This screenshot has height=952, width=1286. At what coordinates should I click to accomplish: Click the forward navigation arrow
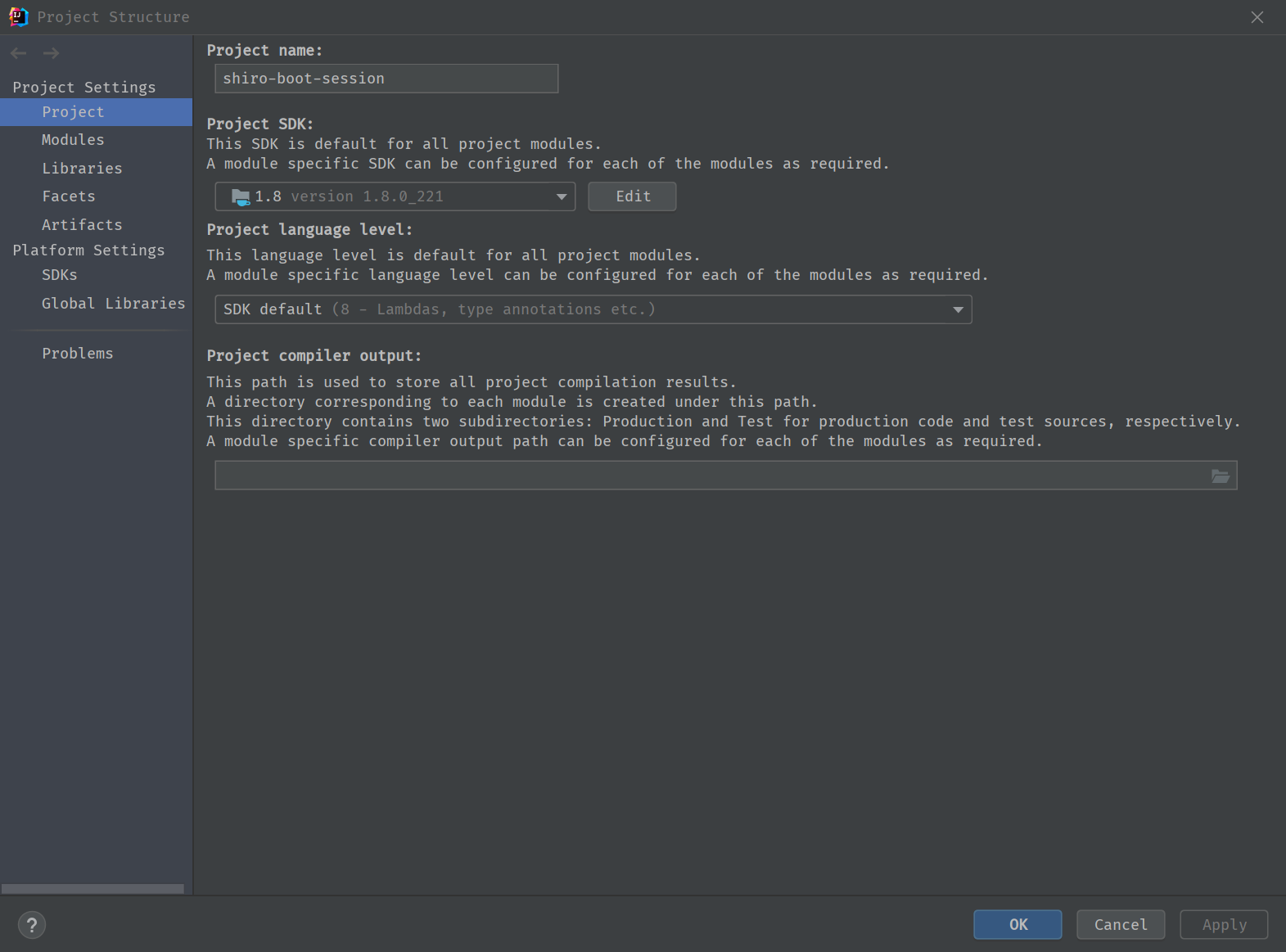tap(51, 53)
